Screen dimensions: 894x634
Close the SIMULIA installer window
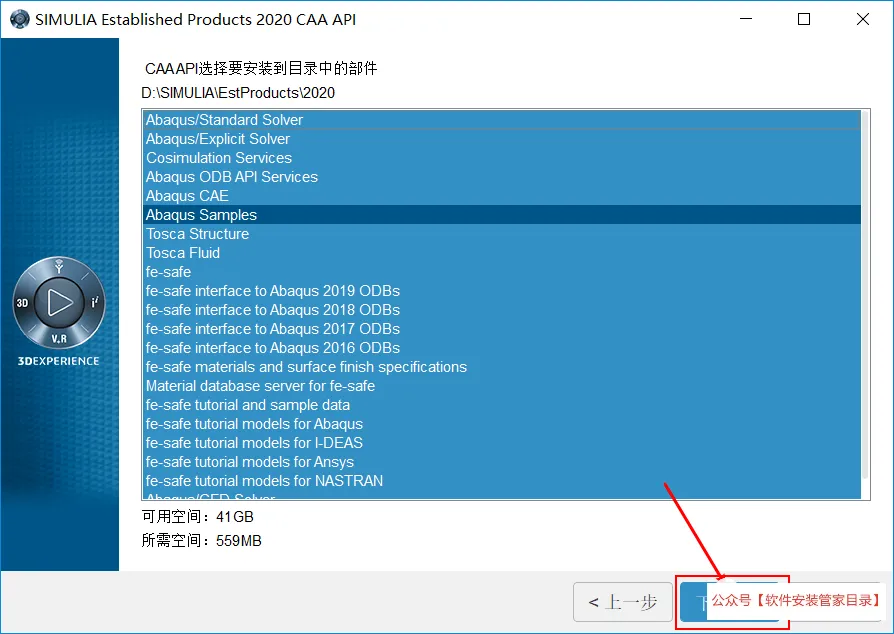[x=863, y=19]
